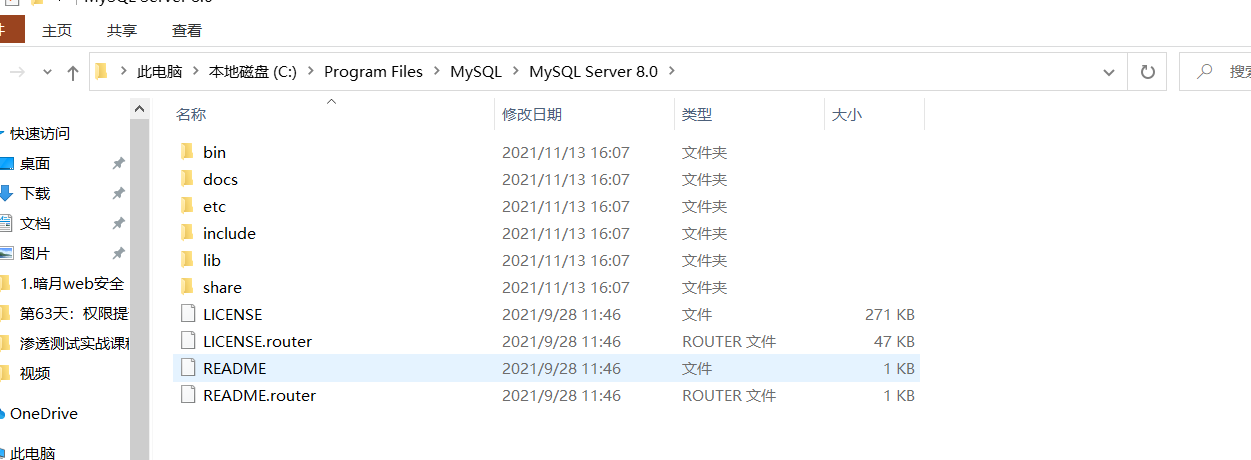The width and height of the screenshot is (1251, 460).
Task: Refresh the current folder view
Action: [x=1148, y=72]
